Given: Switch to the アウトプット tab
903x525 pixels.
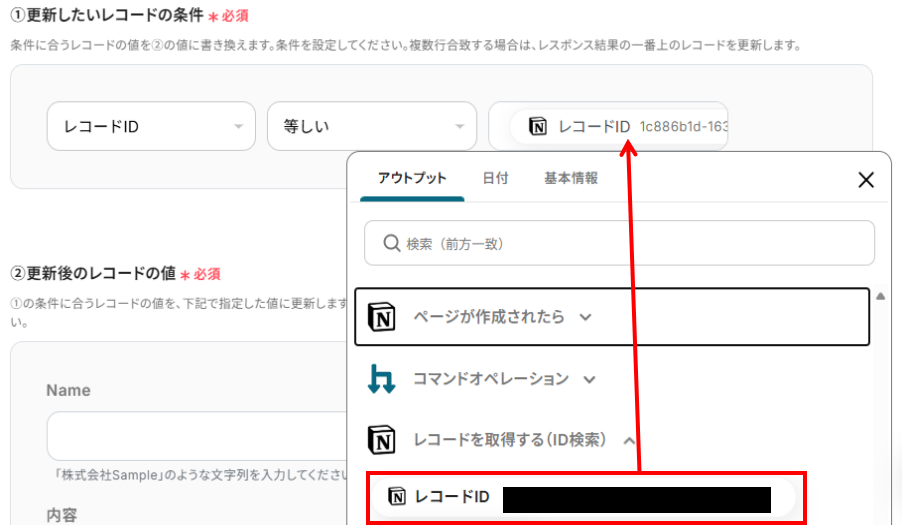Looking at the screenshot, I should [x=412, y=178].
